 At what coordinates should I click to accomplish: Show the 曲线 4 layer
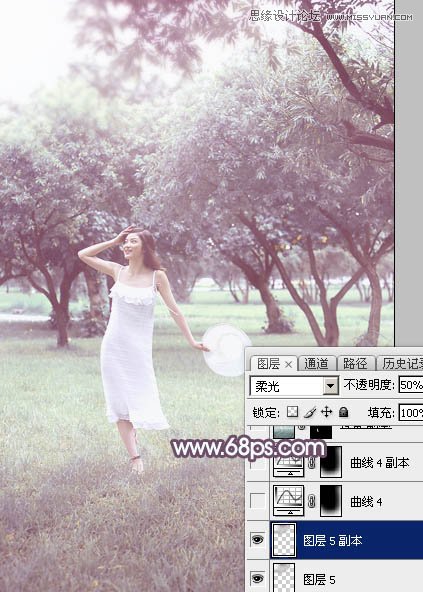257,501
